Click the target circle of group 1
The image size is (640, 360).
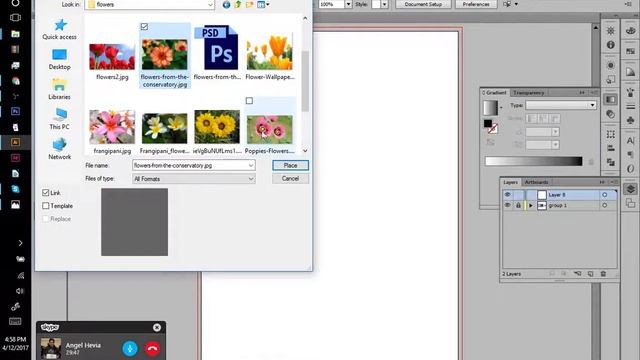click(x=604, y=205)
